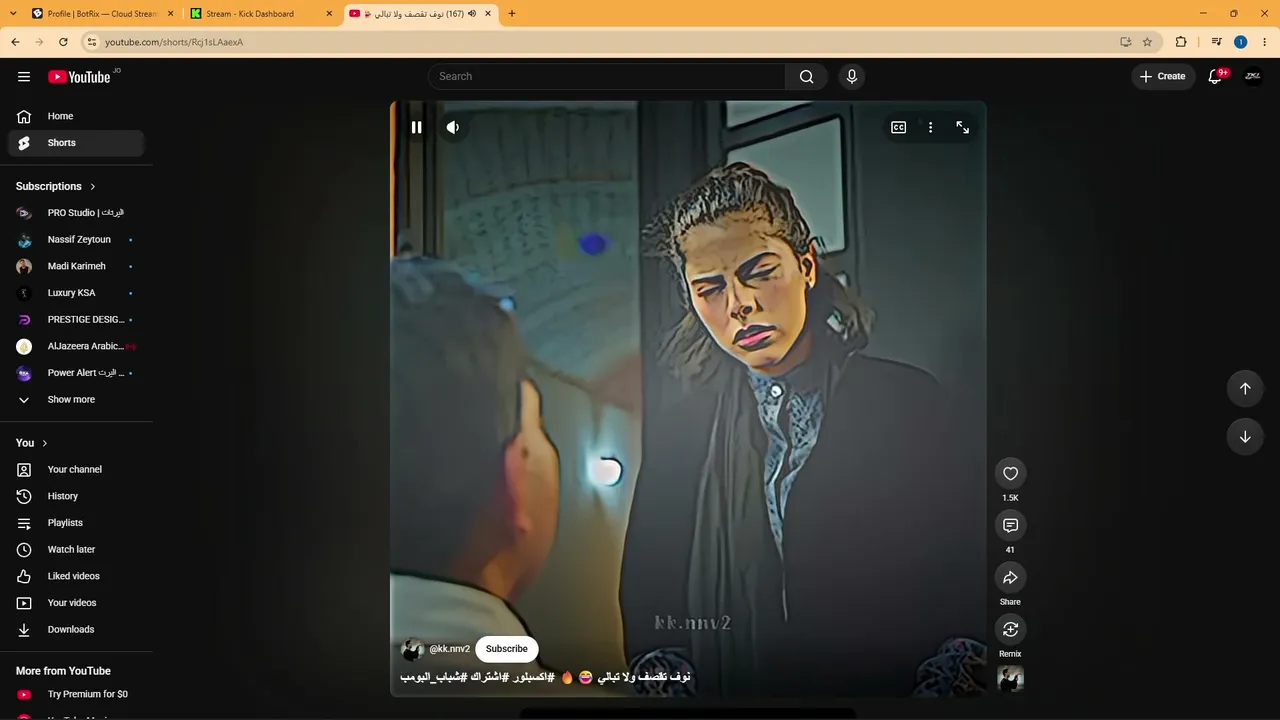Open the account avatar menu
1280x720 pixels.
tap(1253, 77)
